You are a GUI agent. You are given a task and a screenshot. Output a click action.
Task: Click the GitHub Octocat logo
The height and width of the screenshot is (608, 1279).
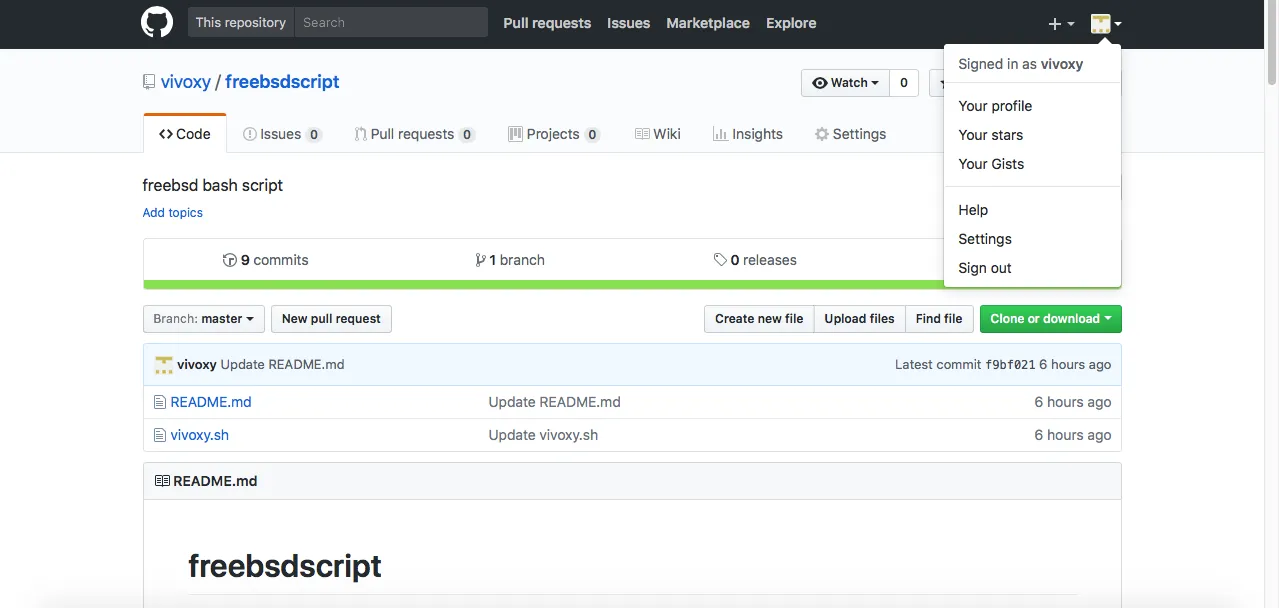[x=157, y=23]
